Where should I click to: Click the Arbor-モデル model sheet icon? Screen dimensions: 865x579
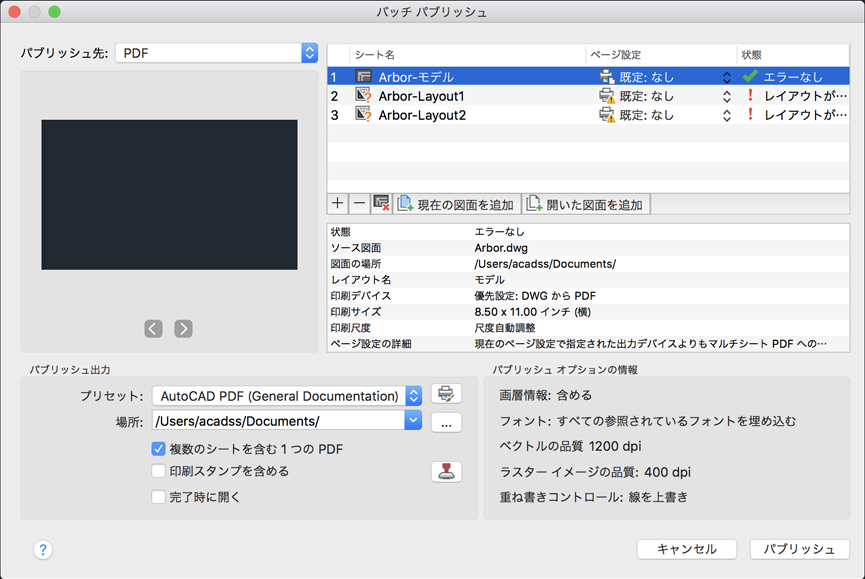click(364, 76)
